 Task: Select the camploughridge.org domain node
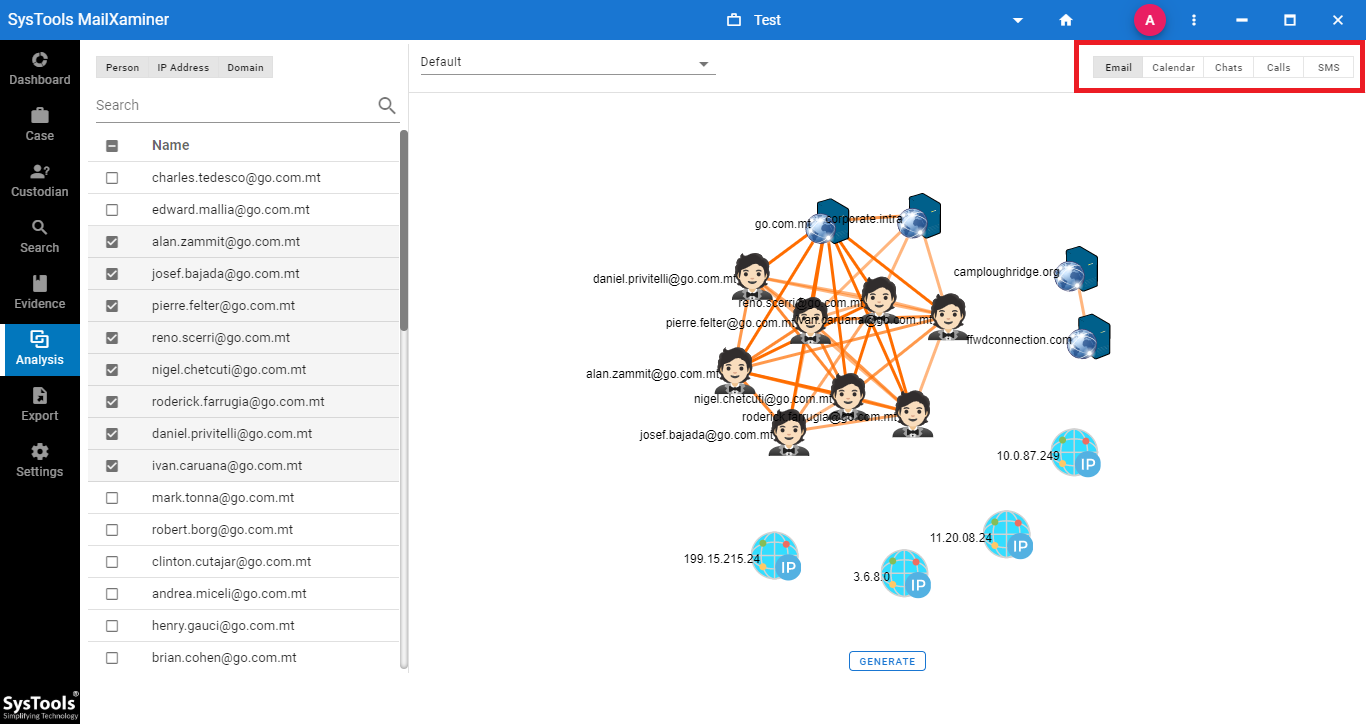1077,269
